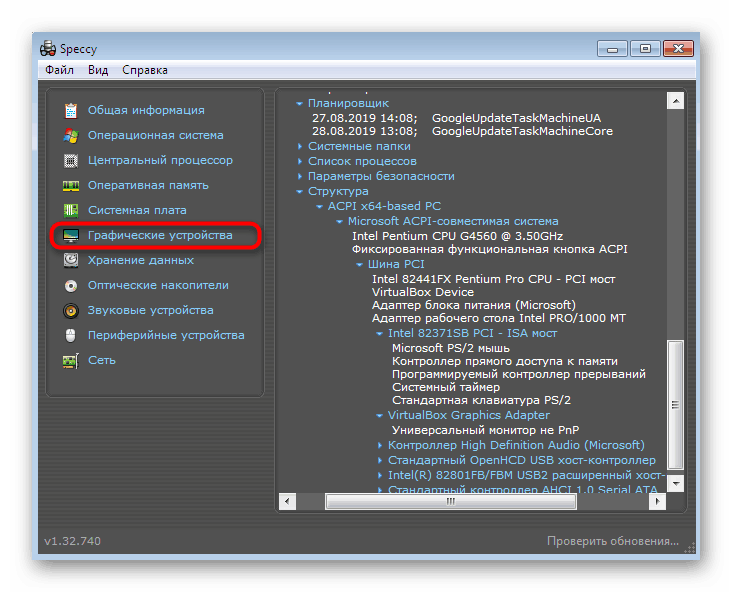Open Хранение данных section

point(141,261)
